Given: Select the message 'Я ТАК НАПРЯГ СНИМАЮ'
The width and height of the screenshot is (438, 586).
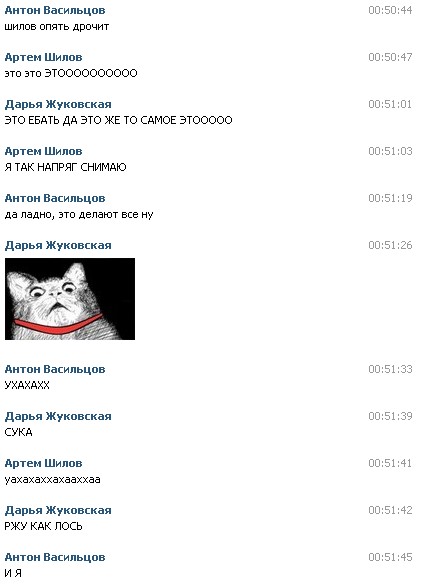Looking at the screenshot, I should click(x=65, y=167).
